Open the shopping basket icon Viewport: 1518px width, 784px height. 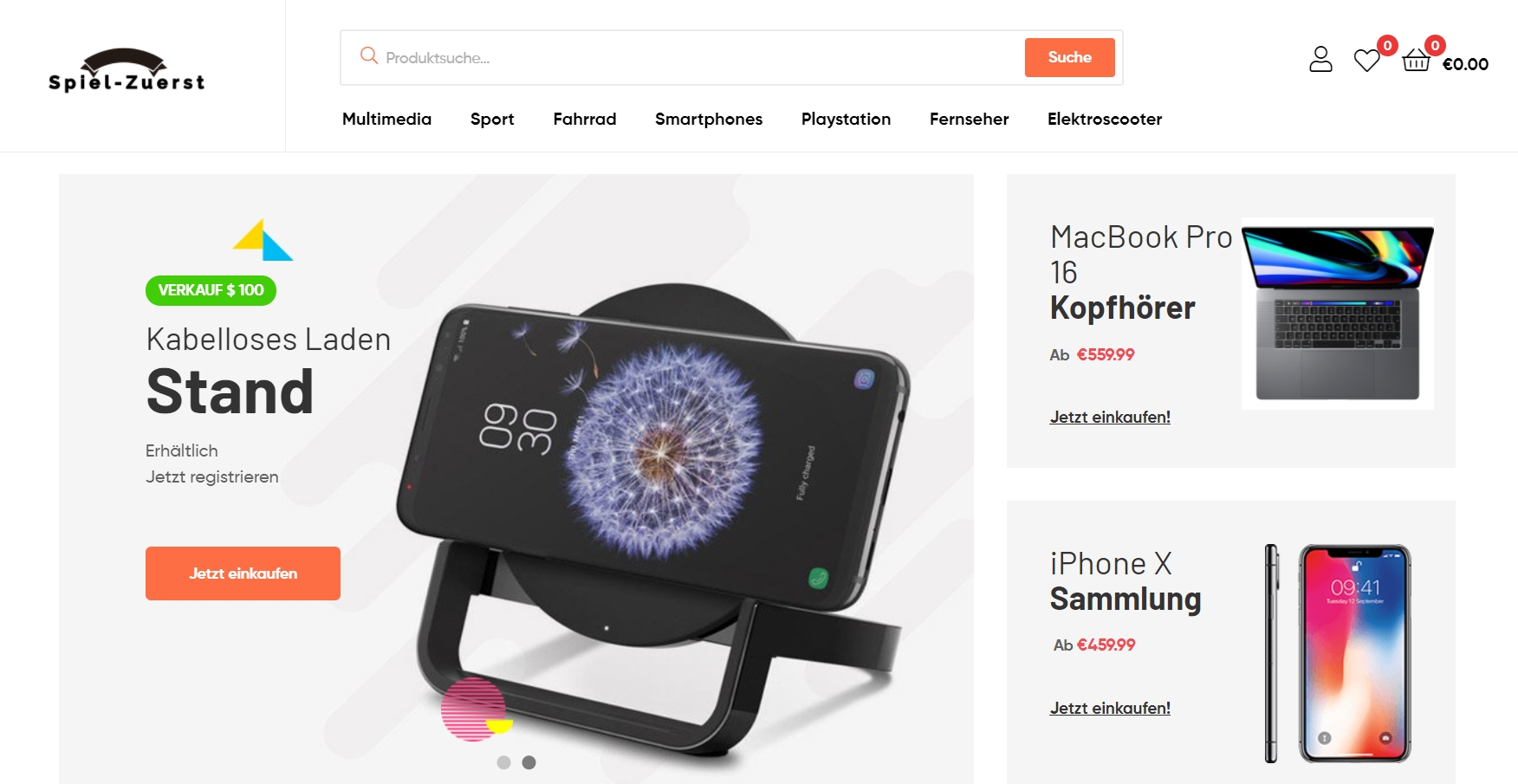1416,60
